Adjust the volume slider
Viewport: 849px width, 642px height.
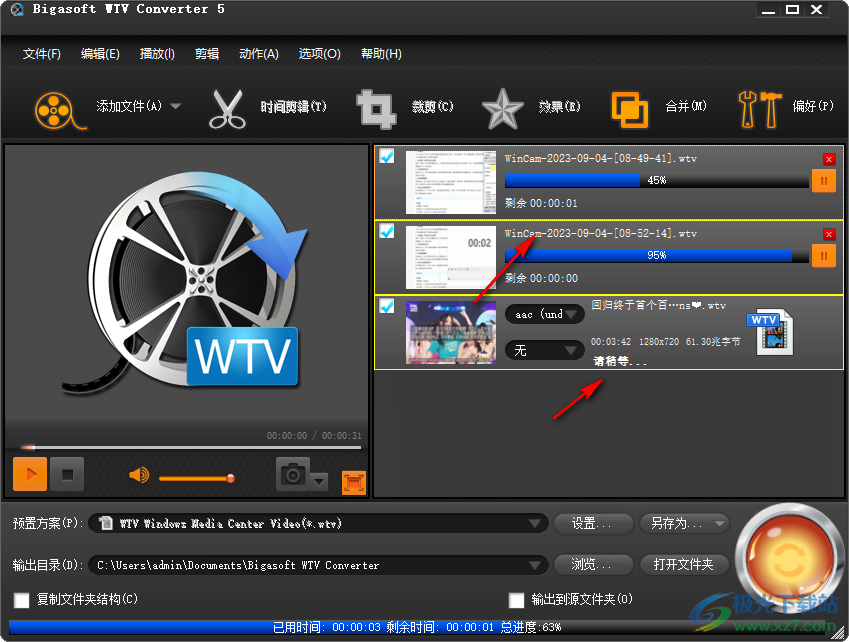pyautogui.click(x=197, y=479)
